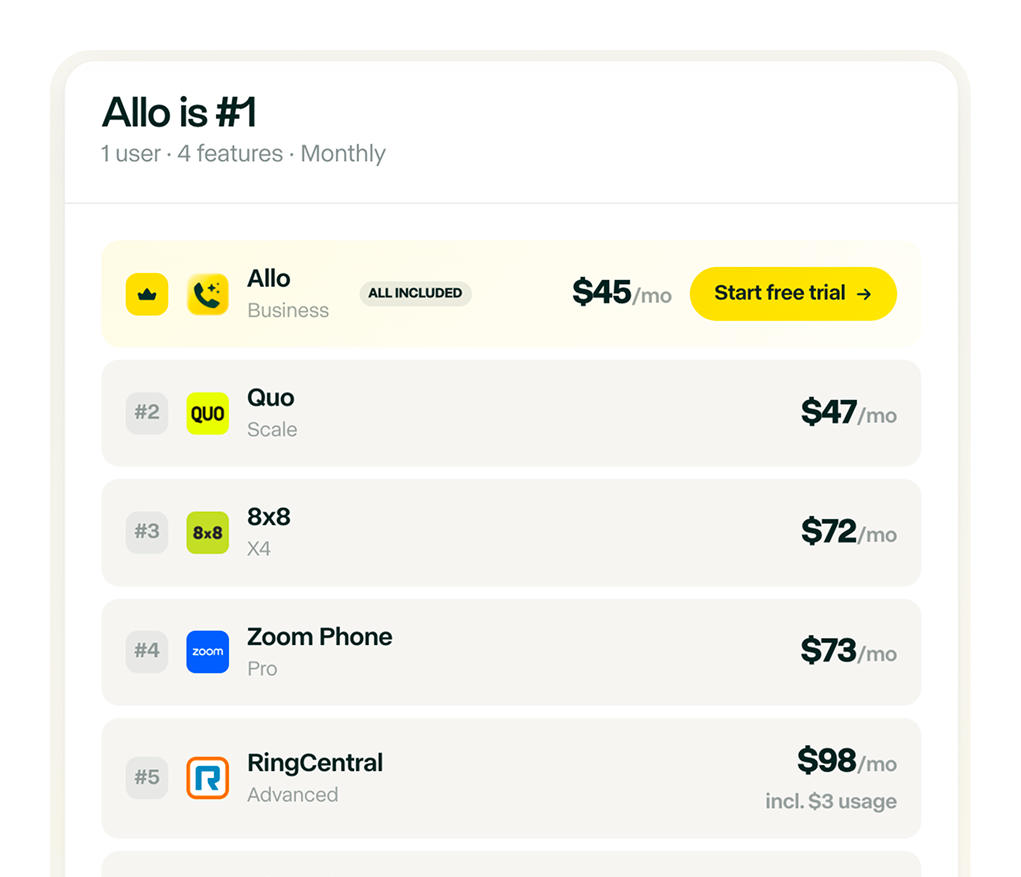Click the incl. $3 usage note
This screenshot has height=877, width=1021.
pos(830,801)
